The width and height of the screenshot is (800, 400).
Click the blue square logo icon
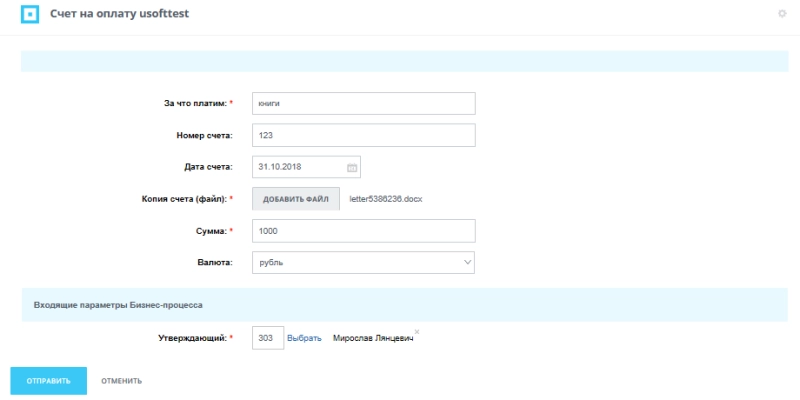pyautogui.click(x=30, y=15)
